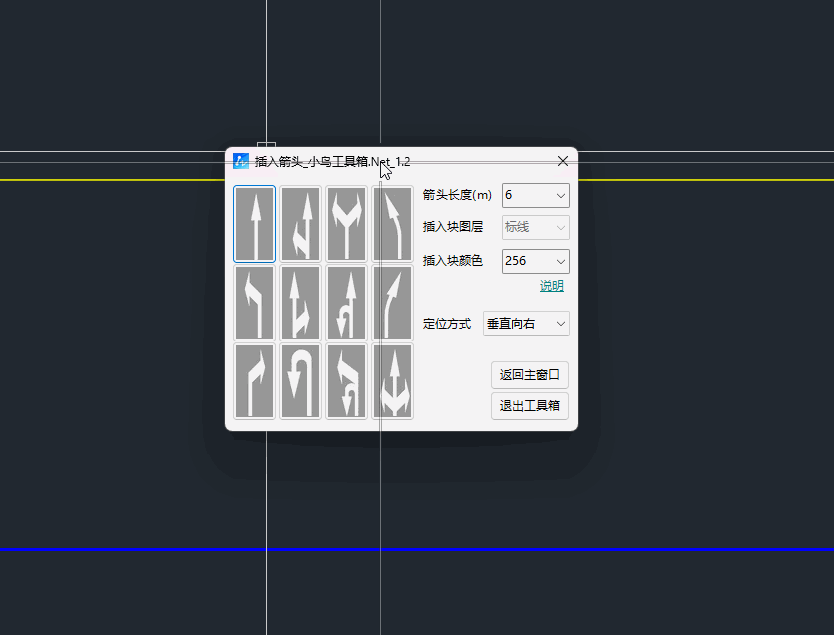Open the 定位方式 dropdown showing 垂直向右
Image resolution: width=834 pixels, height=635 pixels.
click(x=526, y=323)
